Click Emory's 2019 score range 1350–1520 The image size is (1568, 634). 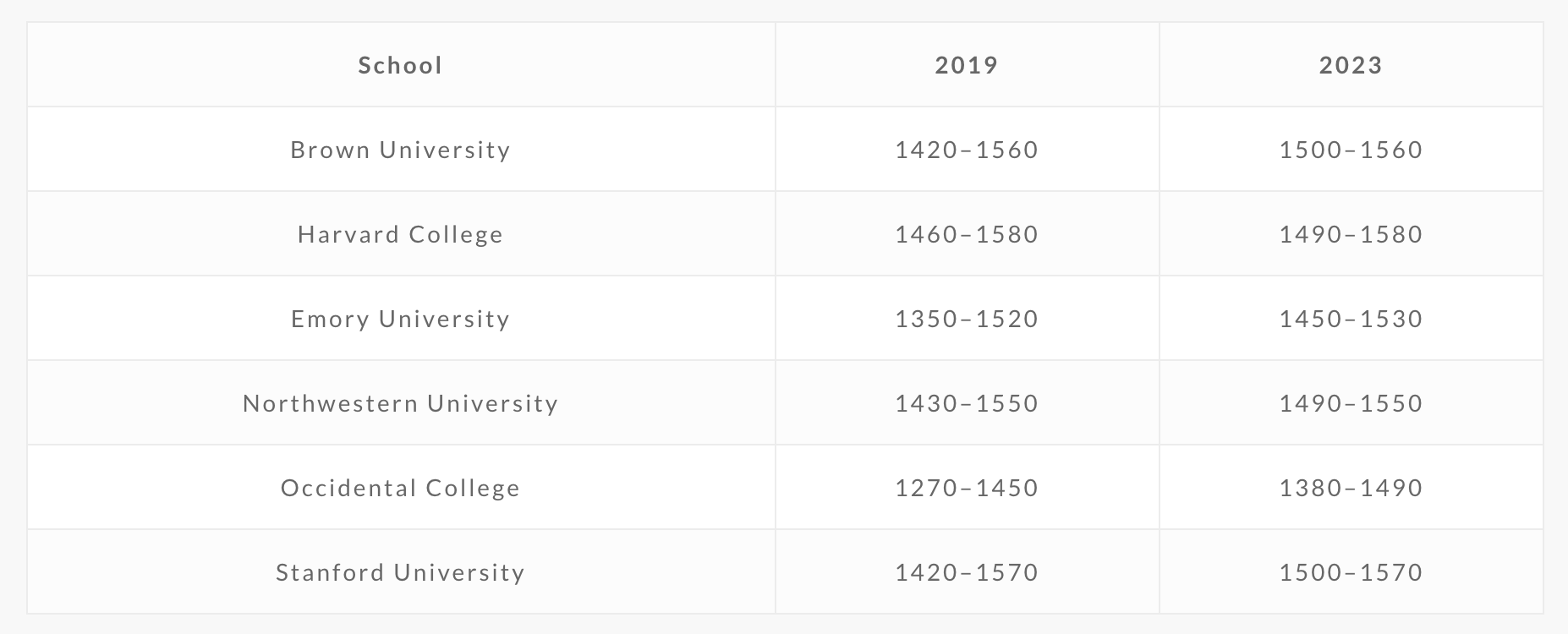click(x=967, y=319)
